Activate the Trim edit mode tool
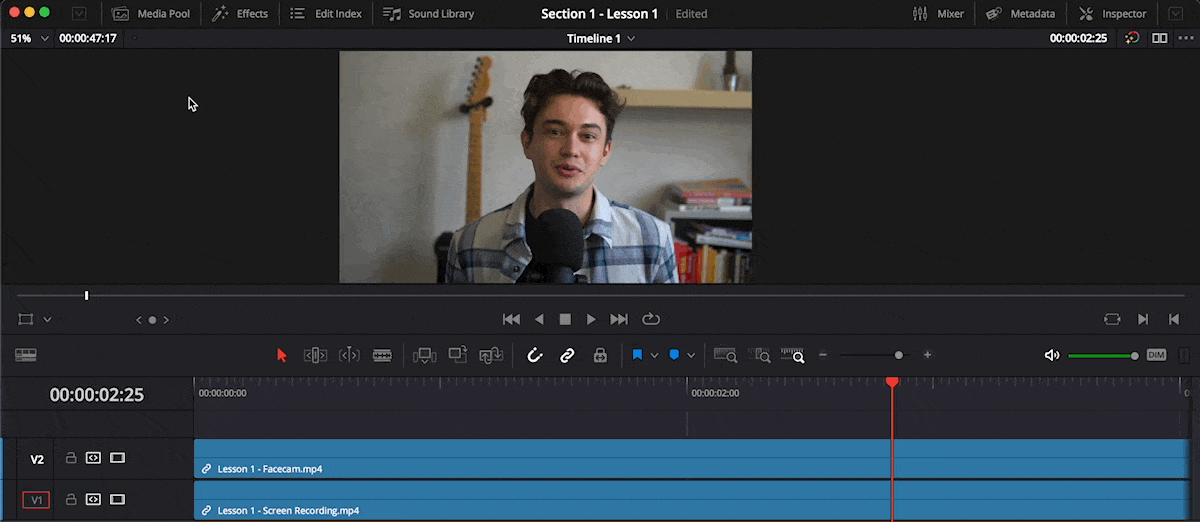The height and width of the screenshot is (522, 1200). point(315,355)
